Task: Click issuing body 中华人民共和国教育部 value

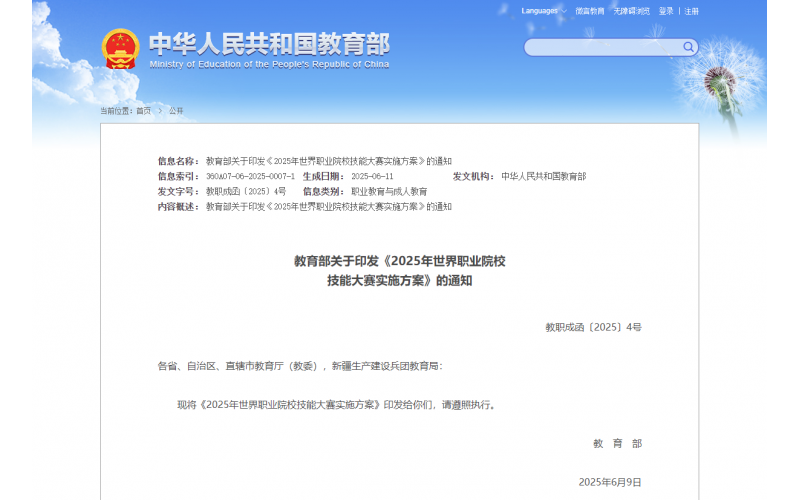Action: pyautogui.click(x=543, y=176)
